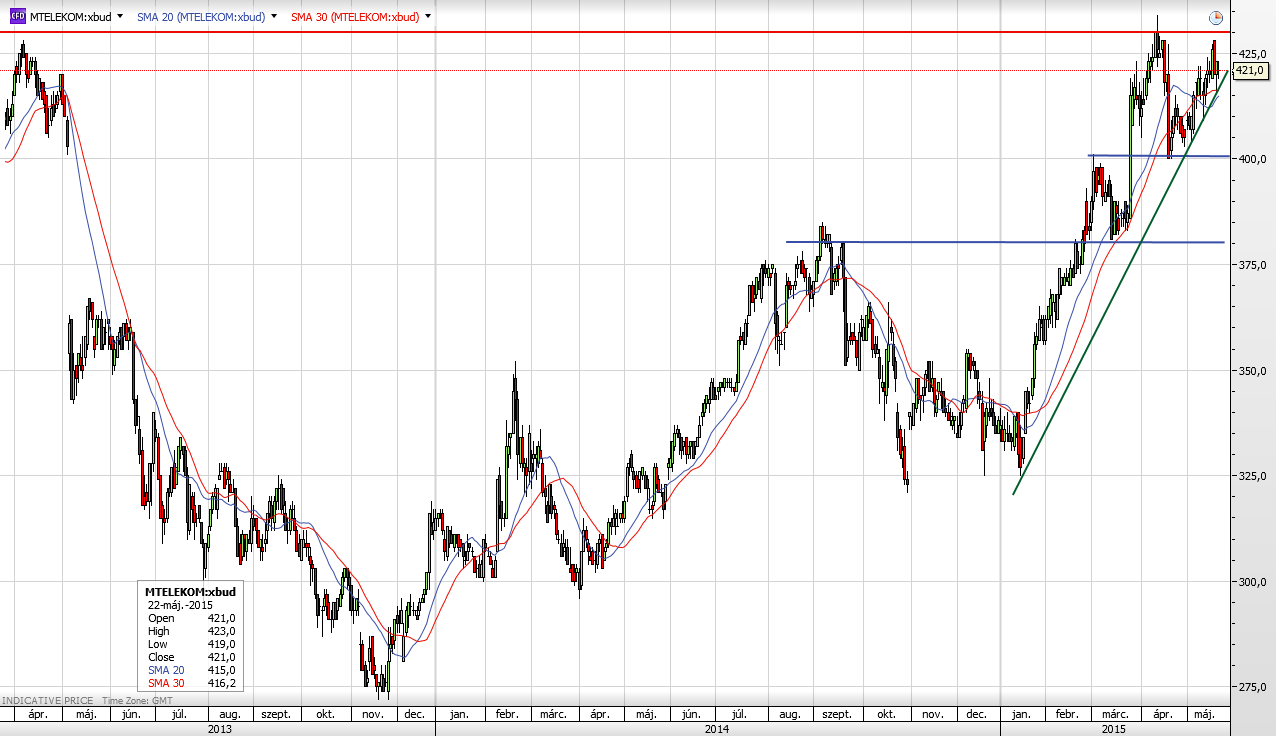Click the High 423,0 row in info box
The height and width of the screenshot is (736, 1276).
pos(191,631)
